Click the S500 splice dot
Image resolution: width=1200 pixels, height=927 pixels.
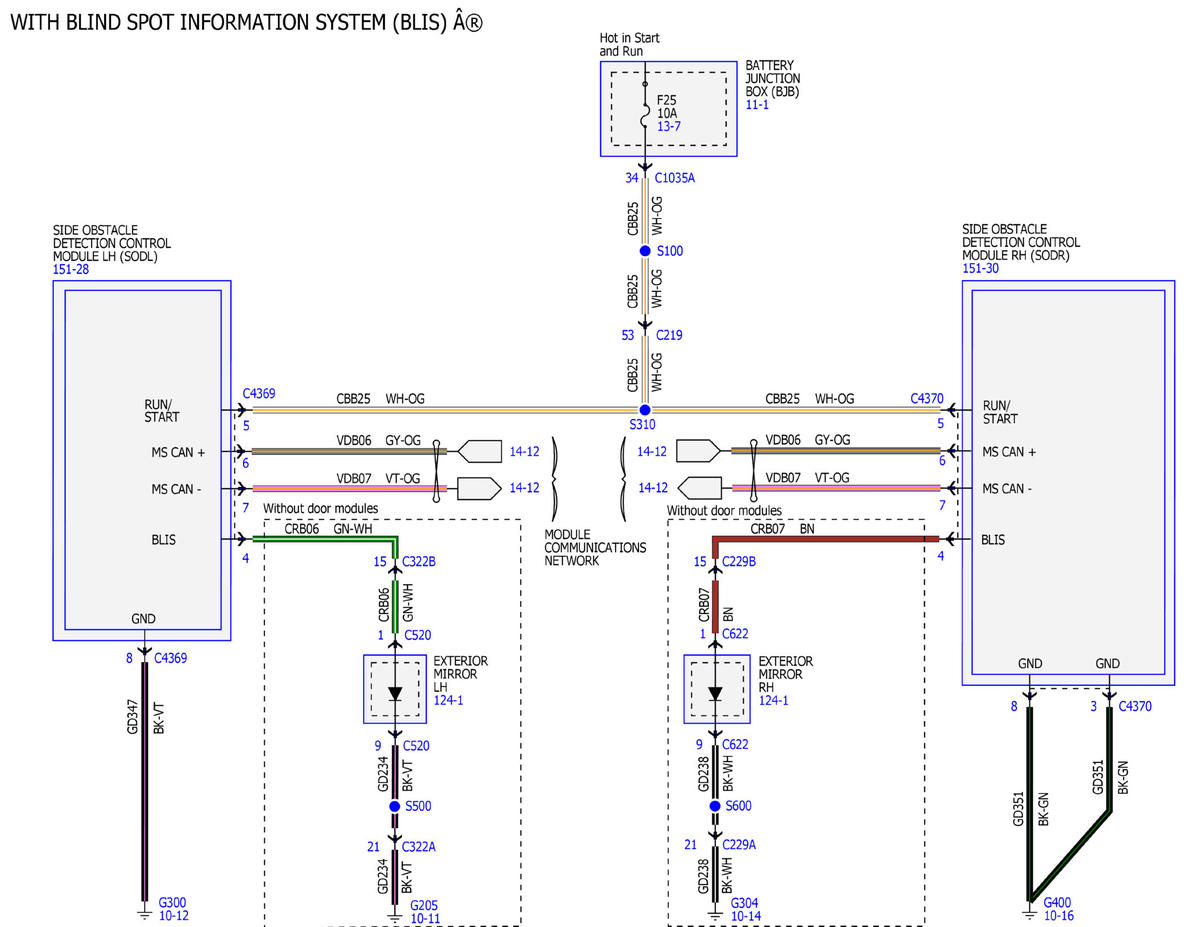click(x=395, y=806)
